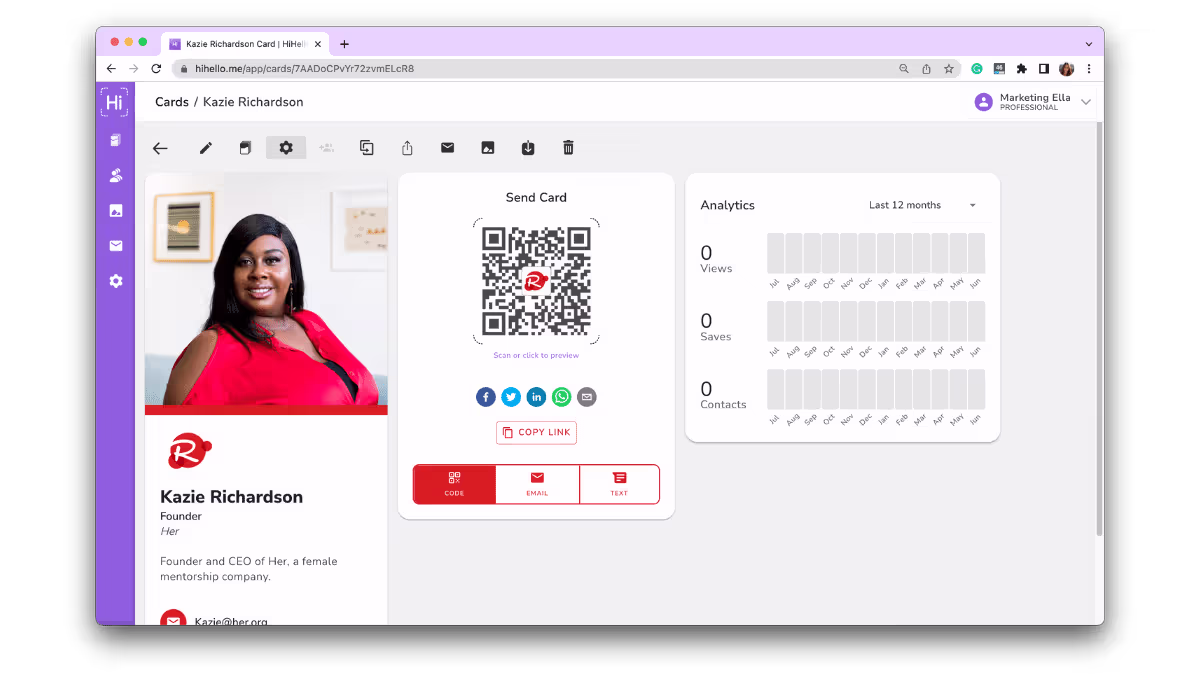Click the Analytics heading
Image resolution: width=1200 pixels, height=677 pixels.
click(727, 205)
